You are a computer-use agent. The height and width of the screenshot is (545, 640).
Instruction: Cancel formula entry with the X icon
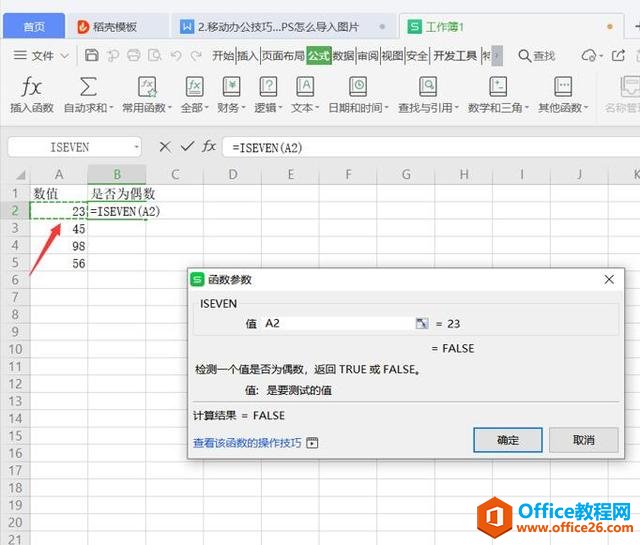165,147
